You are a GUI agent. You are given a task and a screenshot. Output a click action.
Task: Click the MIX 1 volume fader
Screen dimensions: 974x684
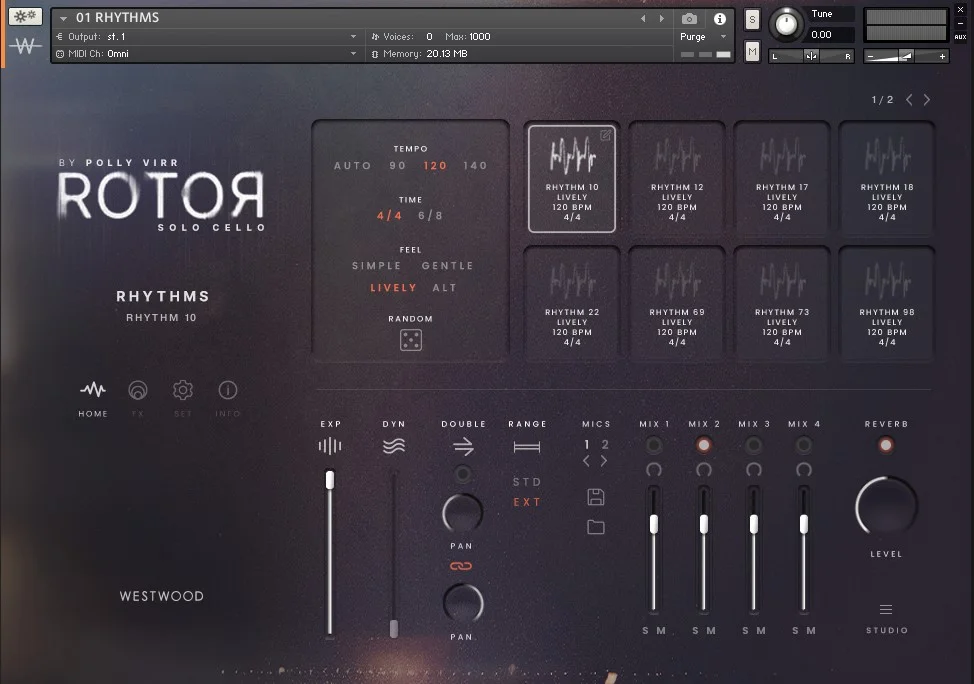tap(653, 524)
